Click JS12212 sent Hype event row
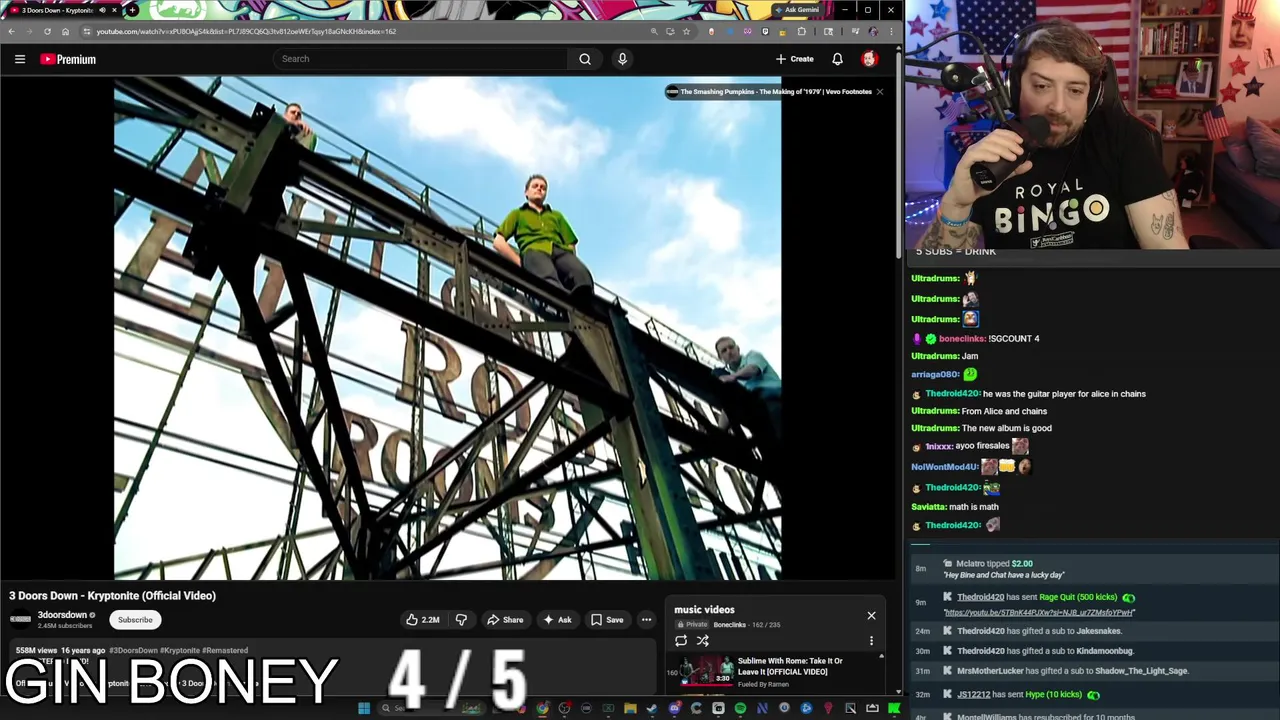This screenshot has height=720, width=1280. [1093, 694]
